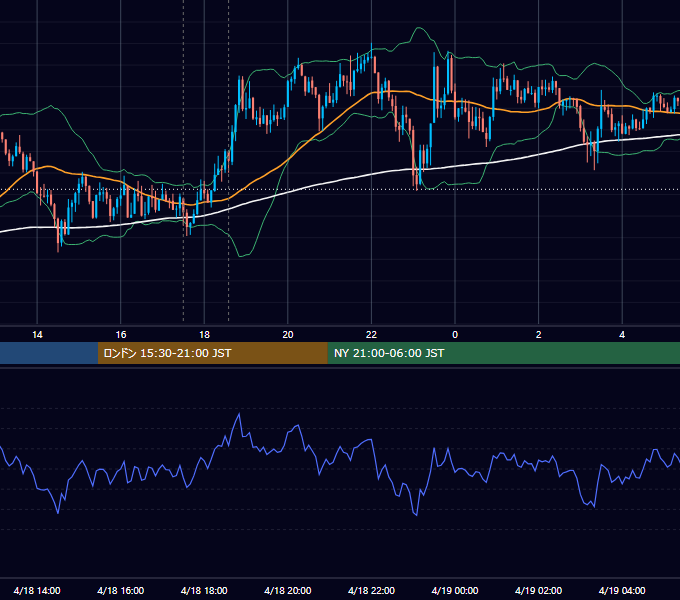680x600 pixels.
Task: Click the 4/18 18:00 date label
Action: pyautogui.click(x=204, y=590)
